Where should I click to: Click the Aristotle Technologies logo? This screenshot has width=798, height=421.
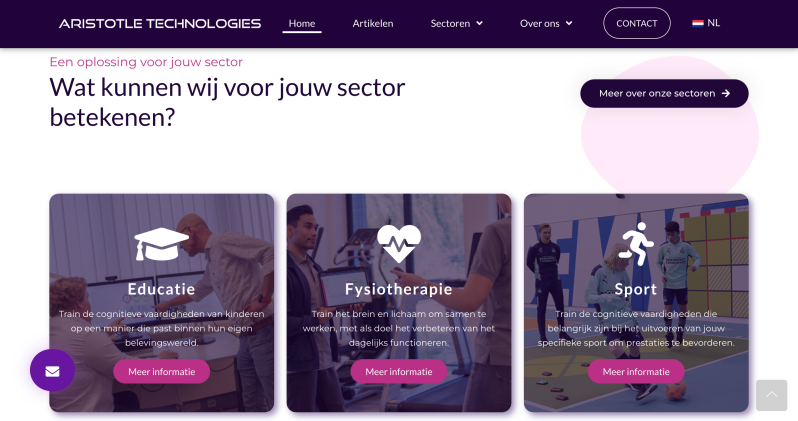(x=160, y=23)
